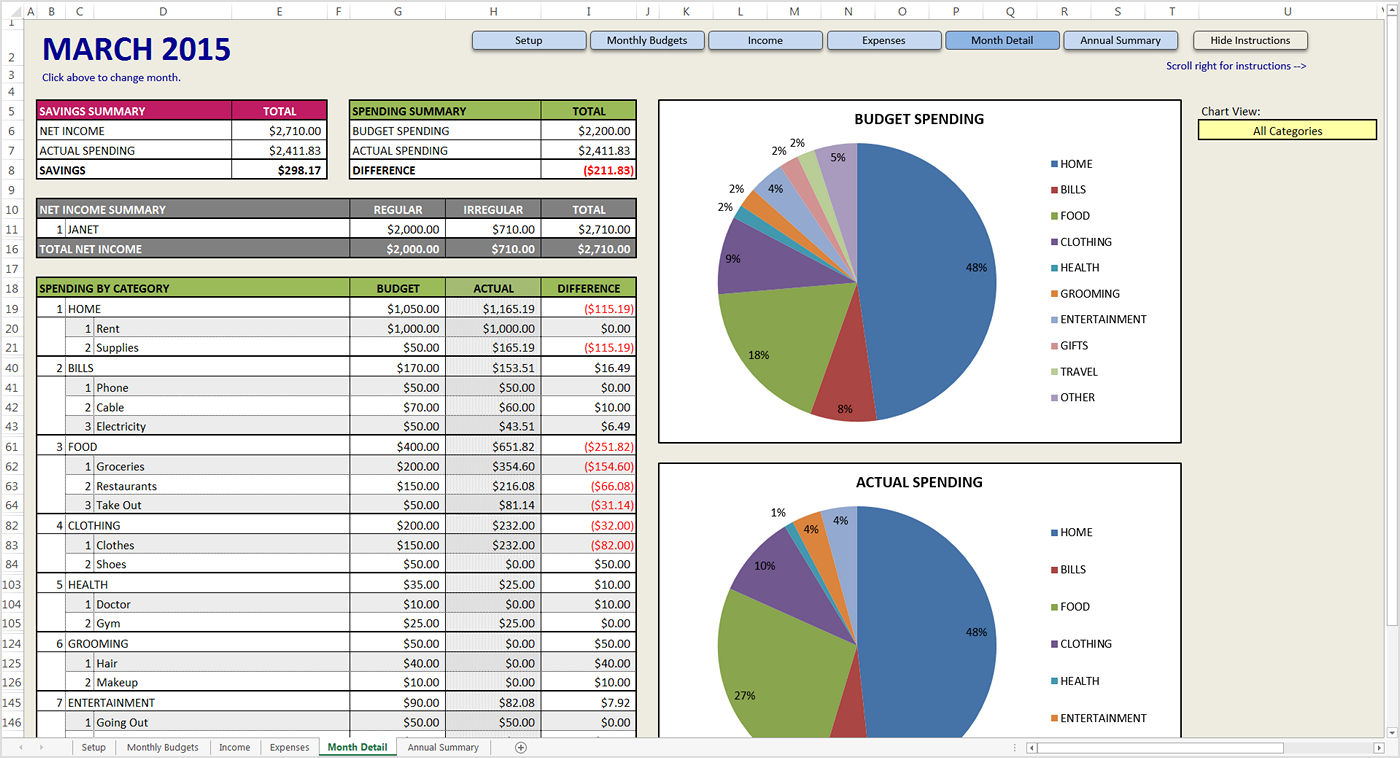This screenshot has height=758, width=1400.
Task: Click HOME swatch in Budget Spending legend
Action: (x=1054, y=164)
